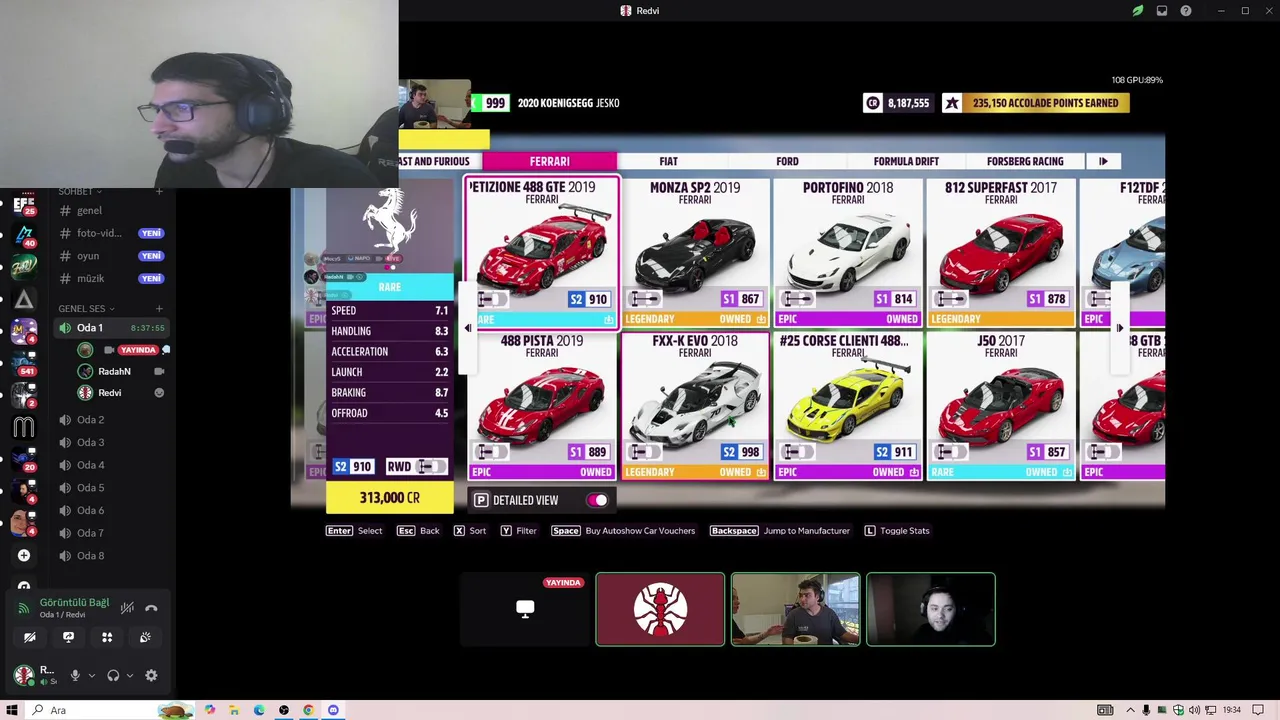Toggle Discord noise suppression icon

point(127,607)
